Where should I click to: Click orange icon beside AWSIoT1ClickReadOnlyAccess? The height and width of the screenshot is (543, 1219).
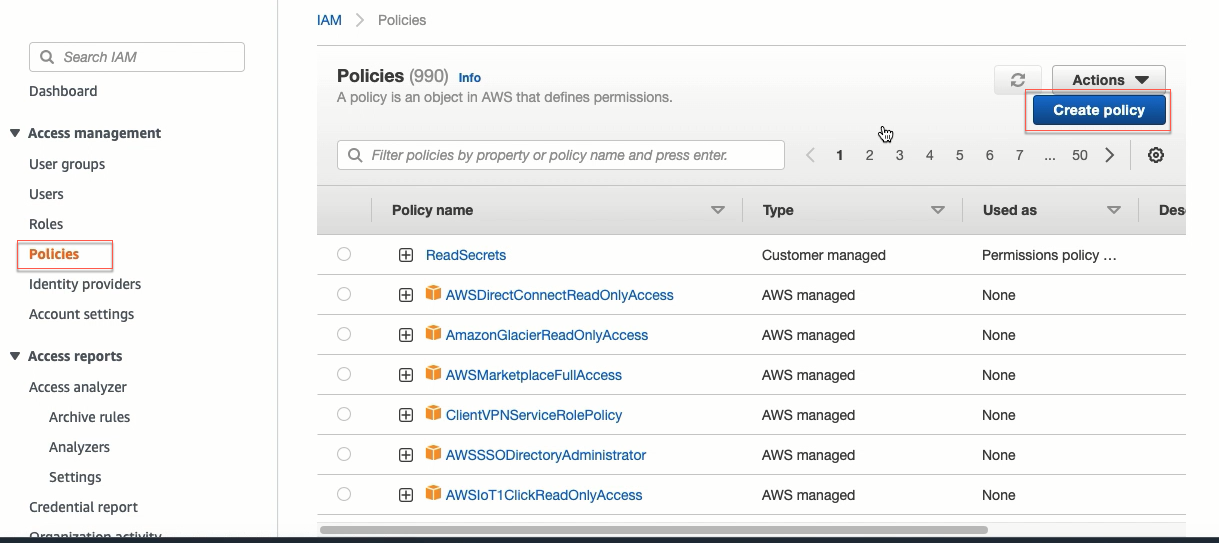point(433,493)
